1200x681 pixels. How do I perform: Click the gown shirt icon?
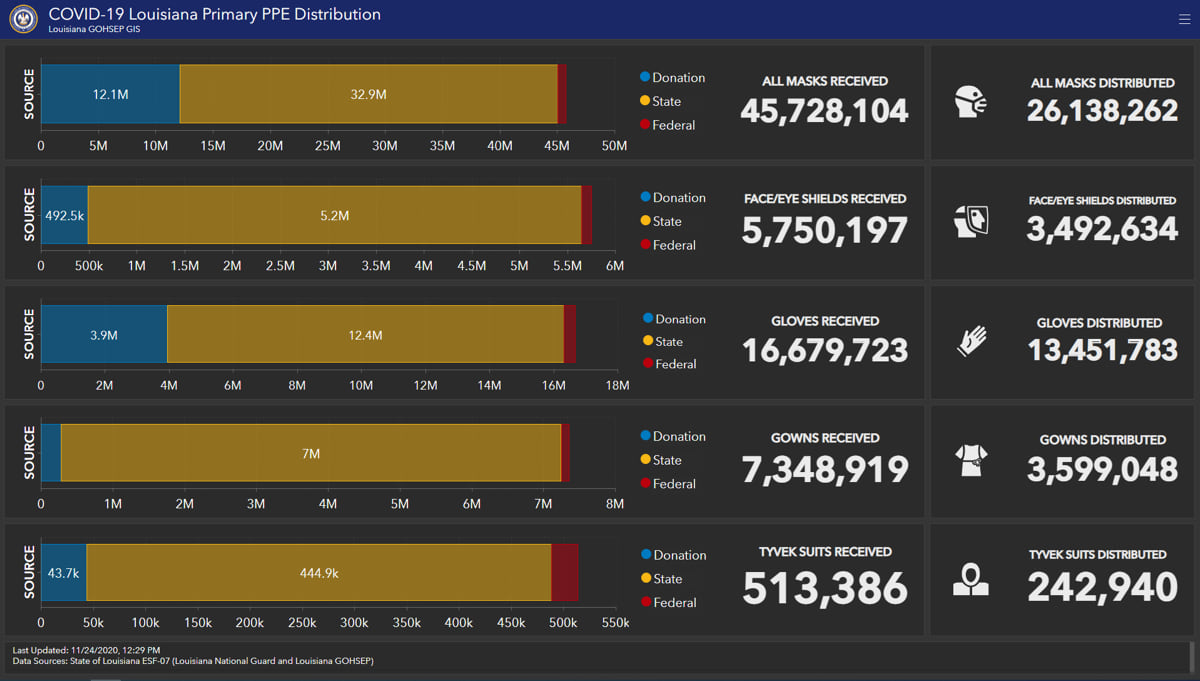(971, 460)
